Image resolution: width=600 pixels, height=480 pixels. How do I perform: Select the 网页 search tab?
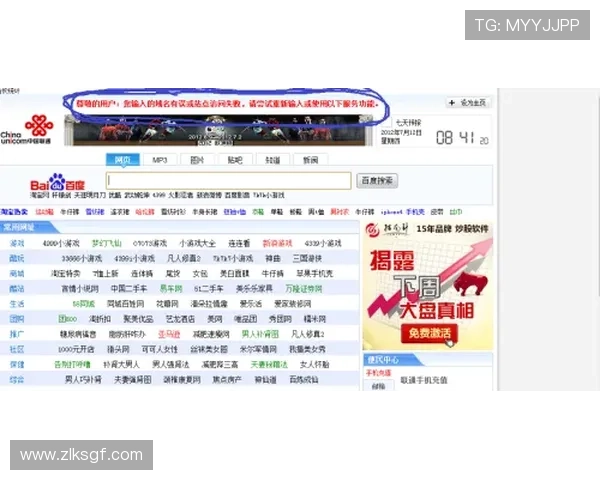[122, 160]
